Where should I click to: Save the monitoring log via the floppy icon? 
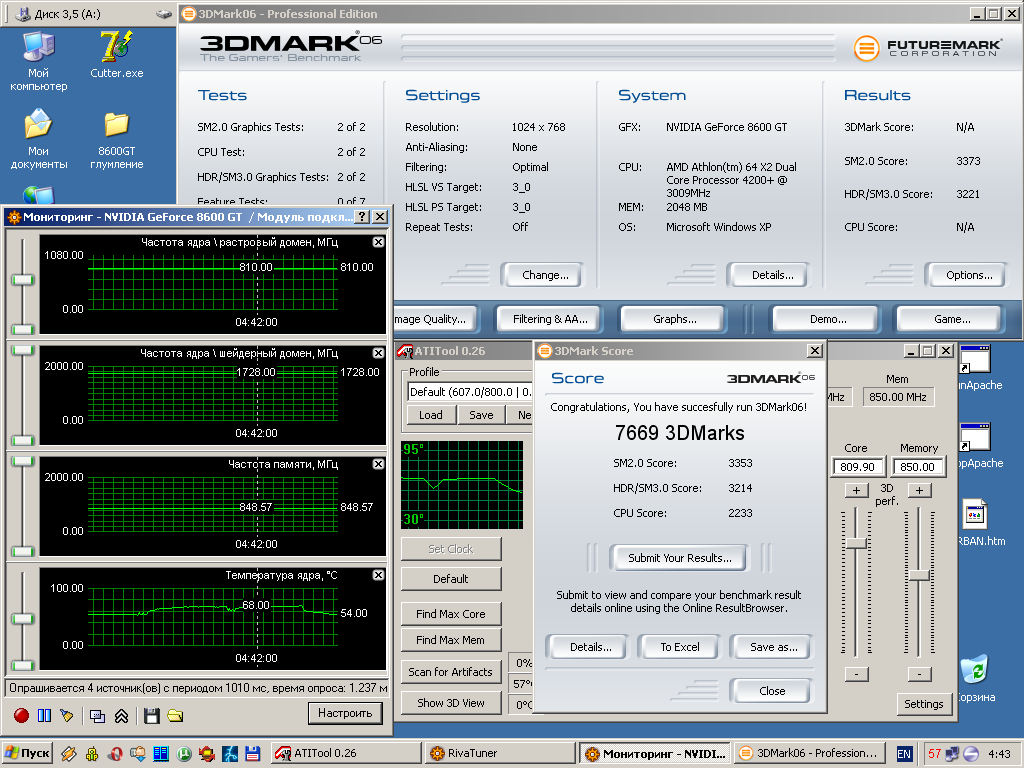pyautogui.click(x=152, y=716)
